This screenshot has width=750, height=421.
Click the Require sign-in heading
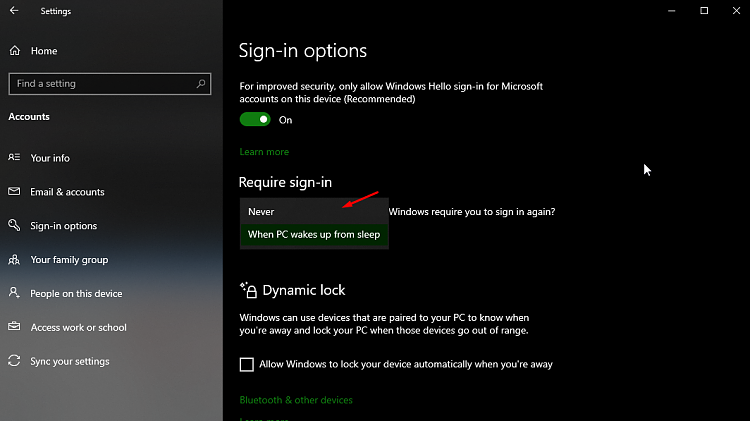285,182
